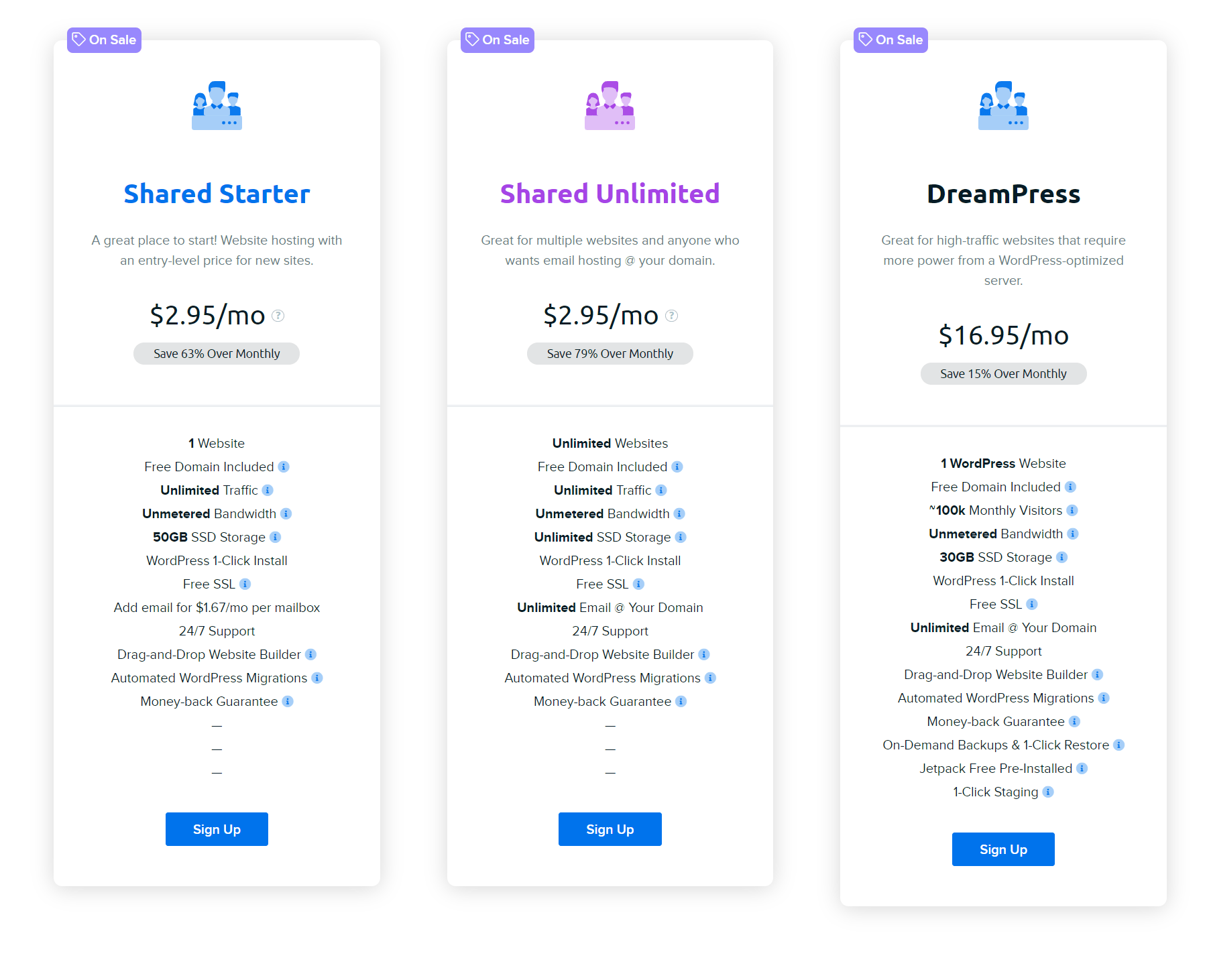The width and height of the screenshot is (1207, 980).
Task: Click the On Sale badge on DreamPress
Action: pyautogui.click(x=890, y=40)
